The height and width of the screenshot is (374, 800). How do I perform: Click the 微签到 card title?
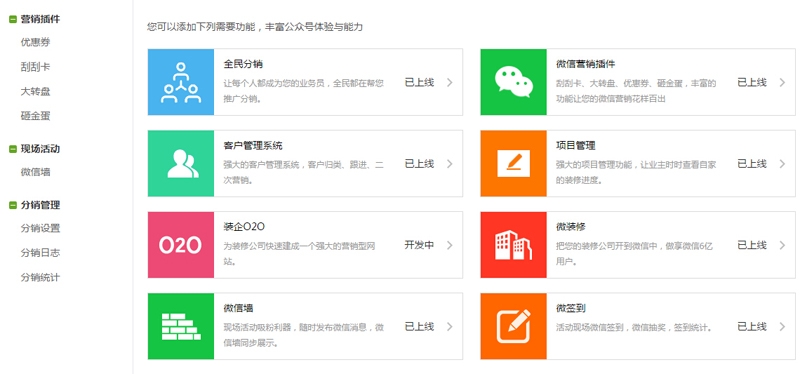[x=570, y=309]
